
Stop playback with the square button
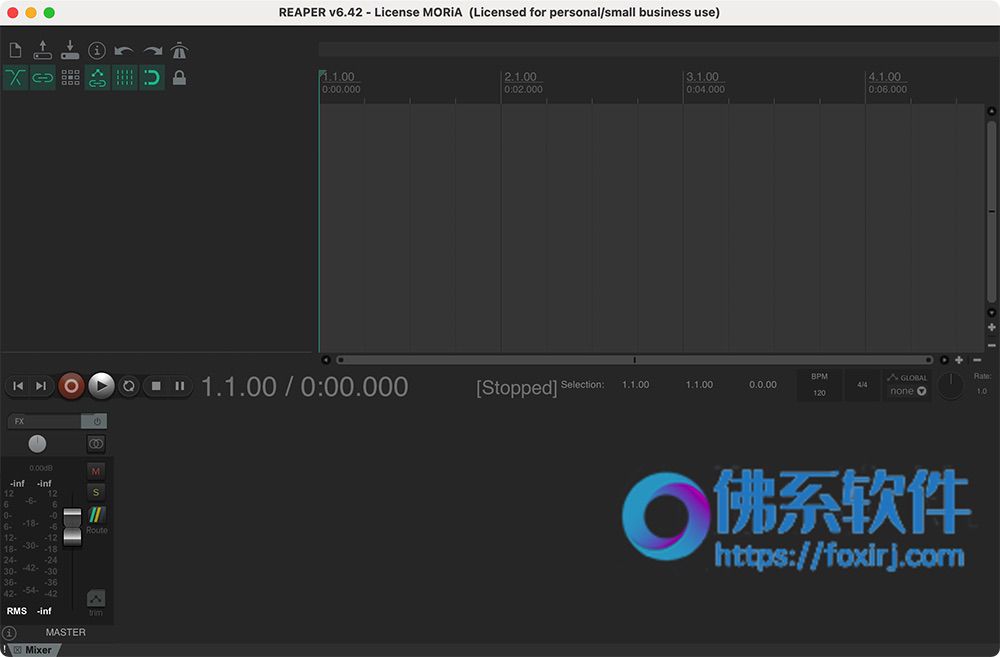tap(156, 386)
